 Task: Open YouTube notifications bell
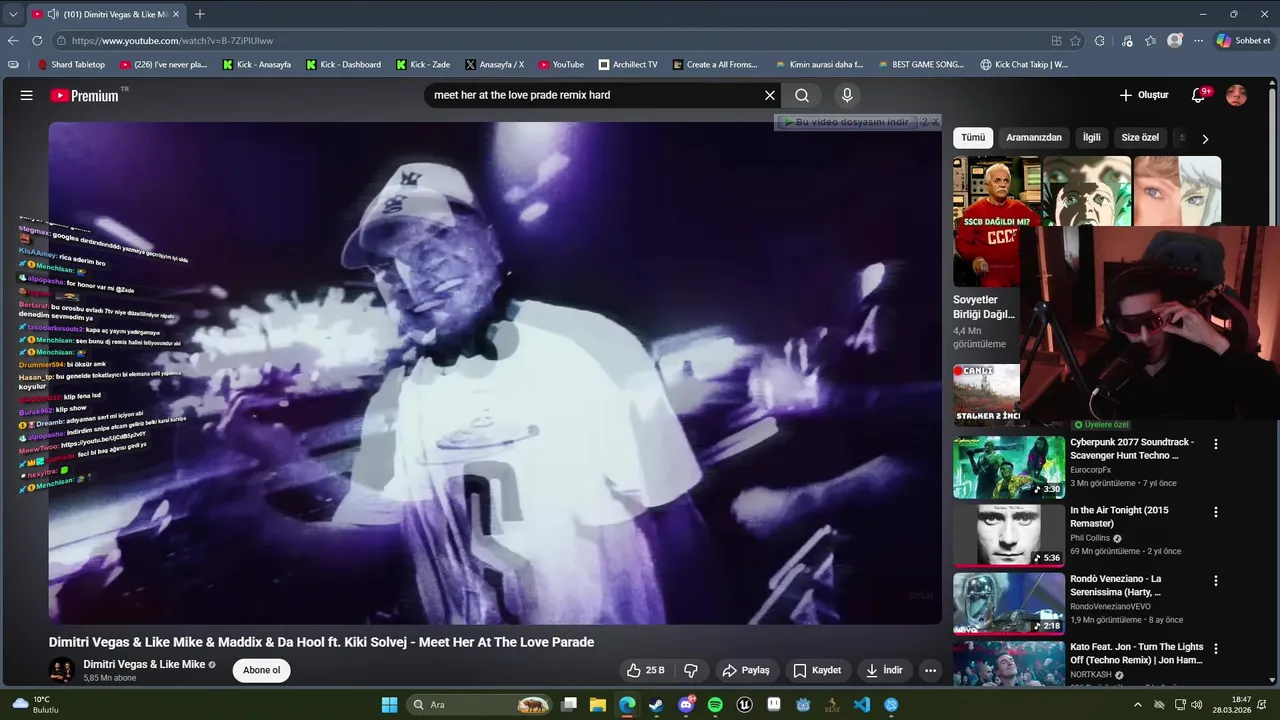[1198, 95]
